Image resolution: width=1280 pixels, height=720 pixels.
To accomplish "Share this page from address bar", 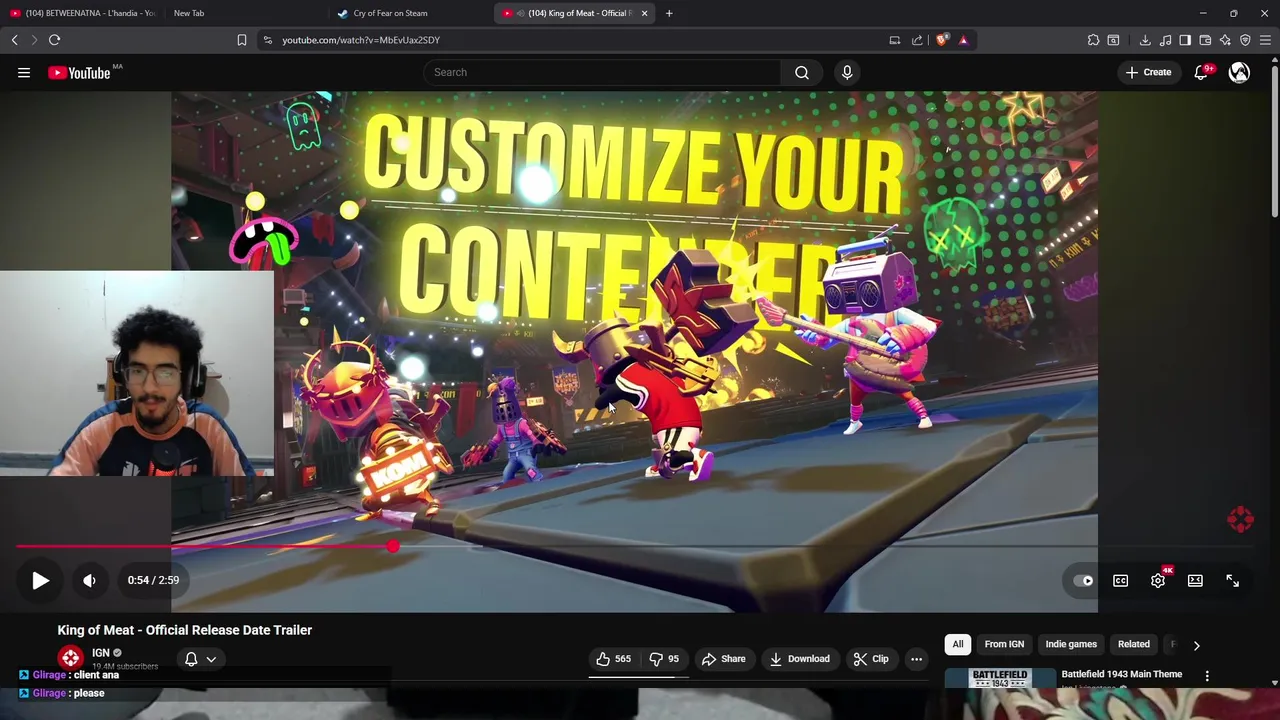I will coord(917,40).
